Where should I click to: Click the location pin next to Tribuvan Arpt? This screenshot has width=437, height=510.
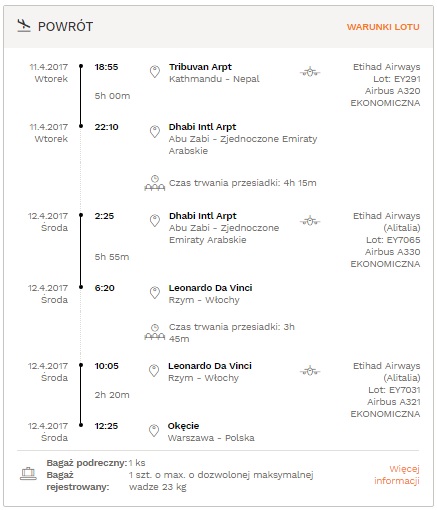click(x=155, y=72)
